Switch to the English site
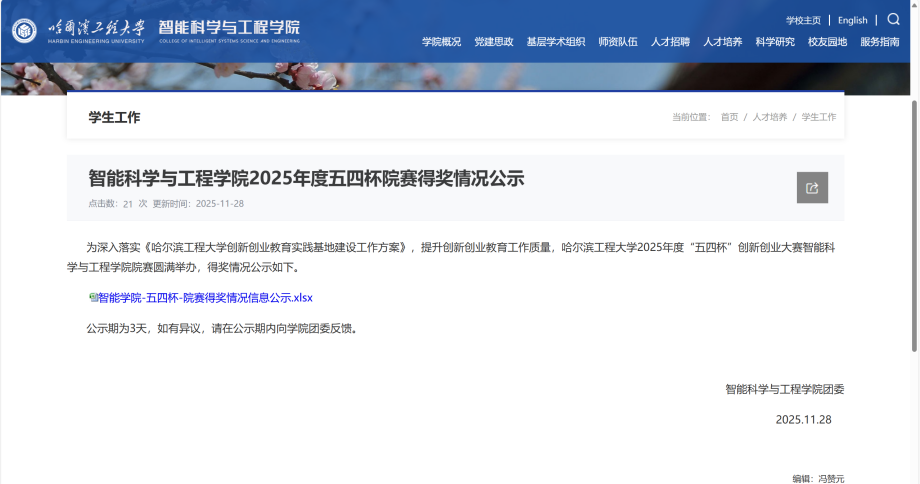Viewport: 920px width, 484px height. click(853, 20)
